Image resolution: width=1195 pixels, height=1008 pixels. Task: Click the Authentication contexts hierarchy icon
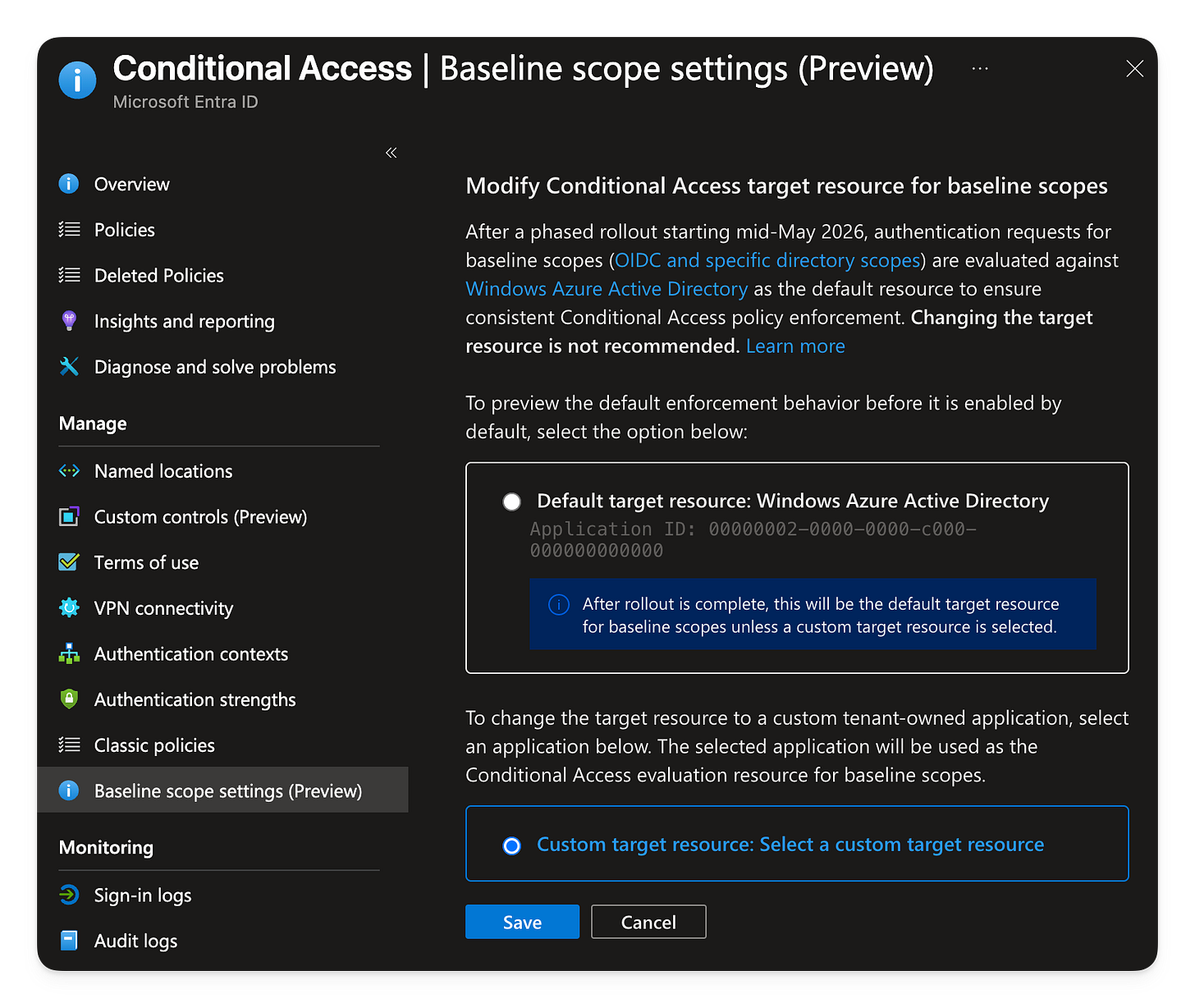tap(69, 653)
